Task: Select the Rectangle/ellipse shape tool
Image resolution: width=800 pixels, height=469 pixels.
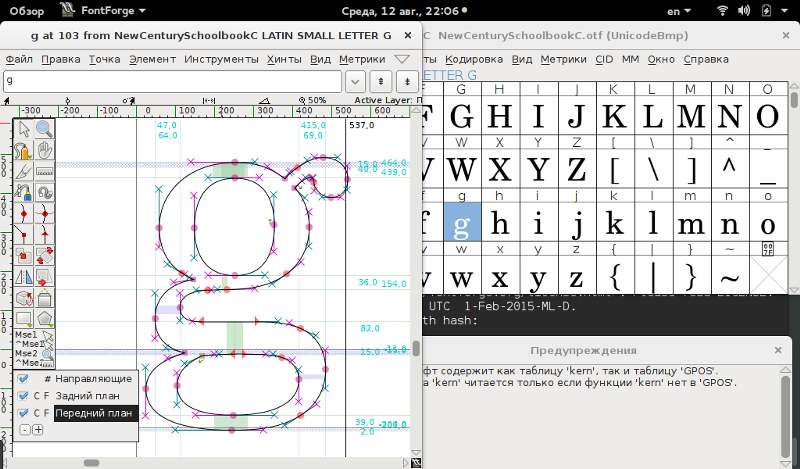Action: [x=23, y=318]
